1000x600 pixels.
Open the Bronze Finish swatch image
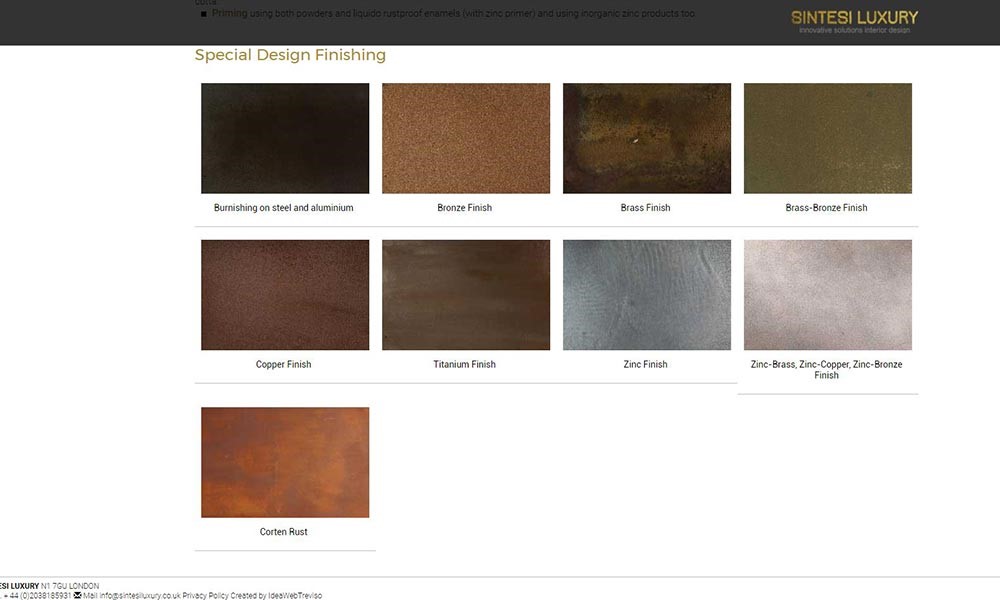466,138
